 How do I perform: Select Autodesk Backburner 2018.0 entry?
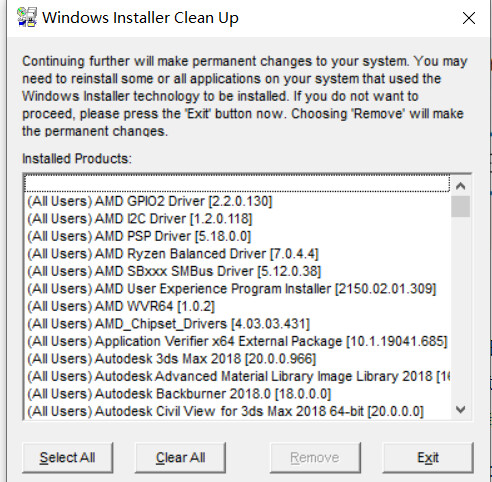point(237,394)
